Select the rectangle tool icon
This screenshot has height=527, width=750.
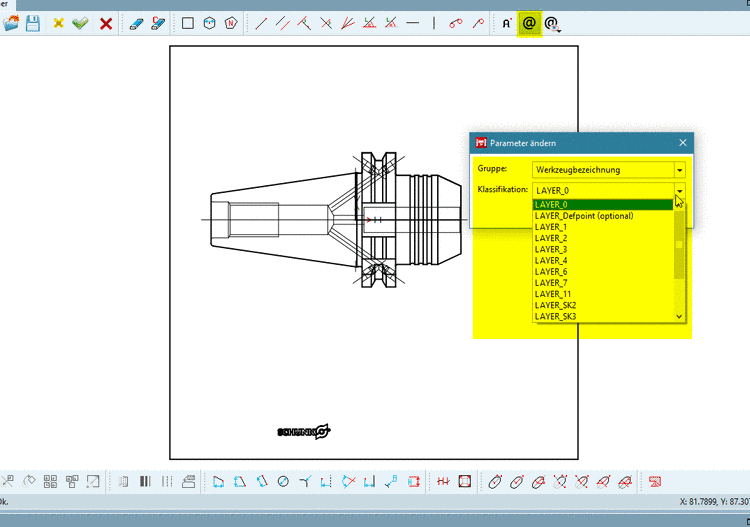click(x=188, y=23)
